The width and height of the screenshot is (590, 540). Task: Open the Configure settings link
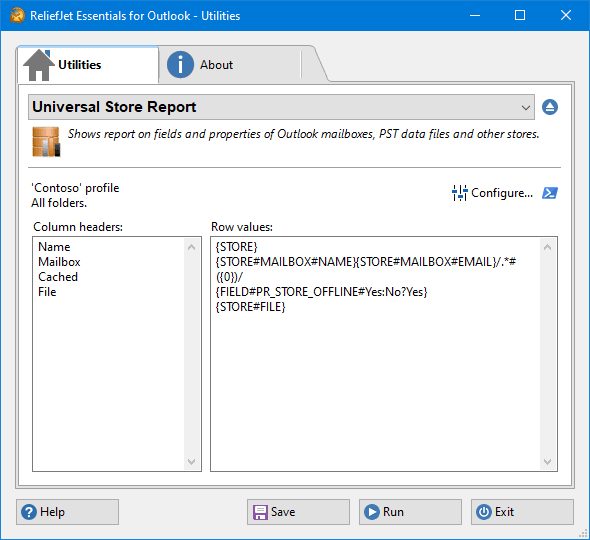502,193
